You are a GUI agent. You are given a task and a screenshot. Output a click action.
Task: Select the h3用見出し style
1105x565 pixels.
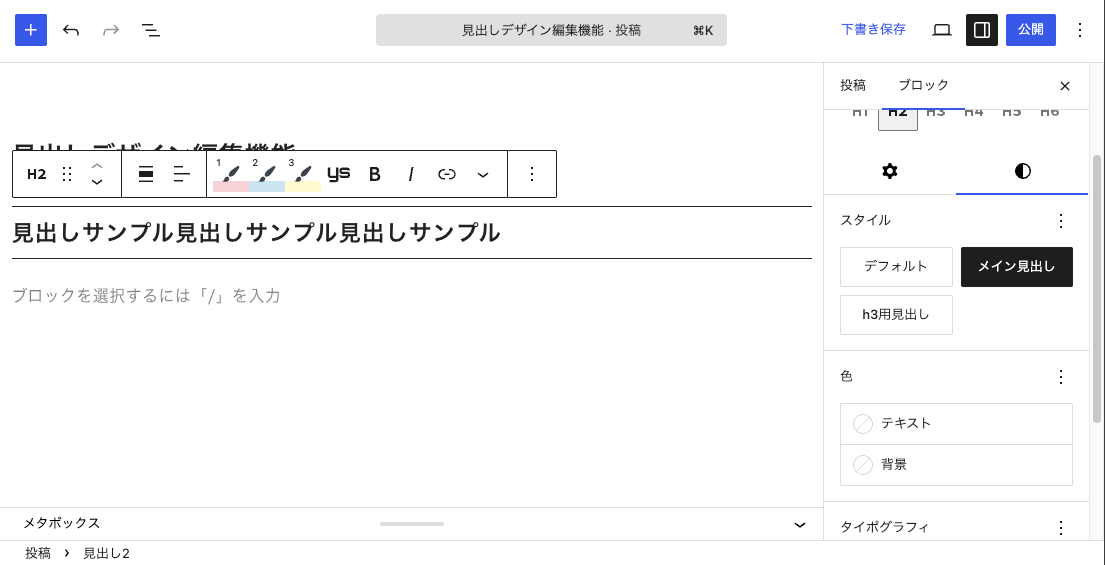tap(896, 315)
